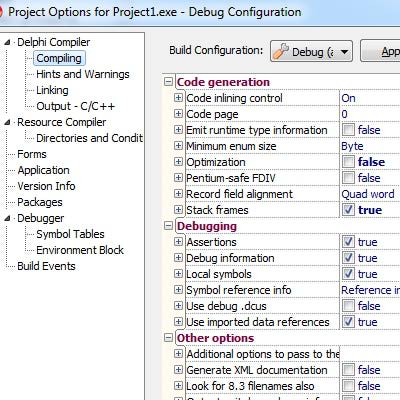Click the Quad word alignment value
Screen dimensions: 400x400
(x=368, y=194)
